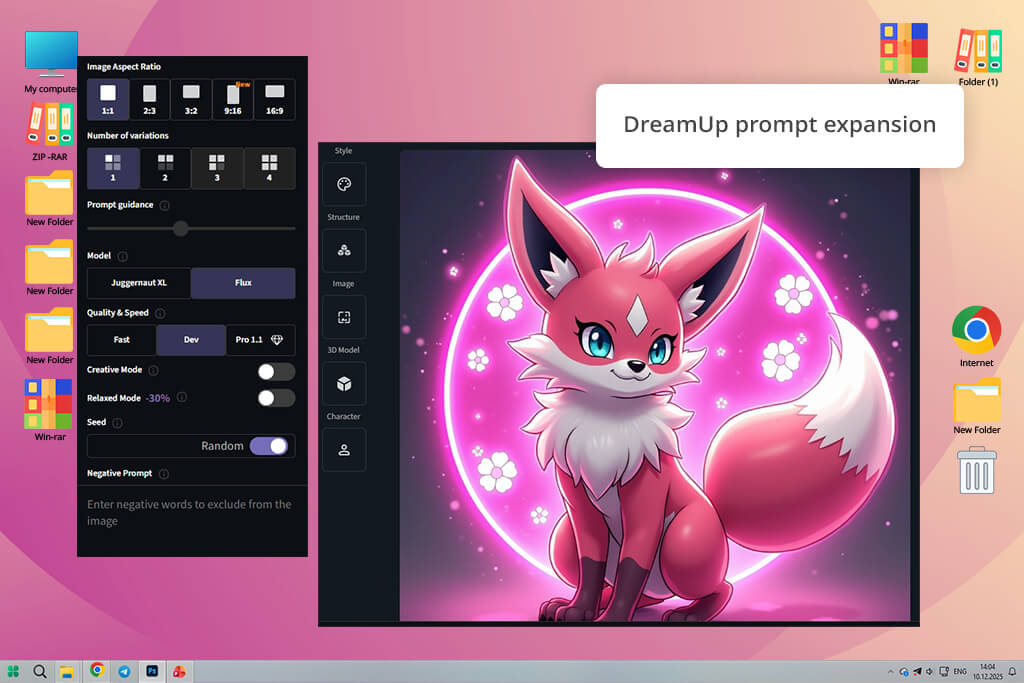The height and width of the screenshot is (683, 1024).
Task: Click the 'DreamUp prompt expansion' caption
Action: click(780, 124)
